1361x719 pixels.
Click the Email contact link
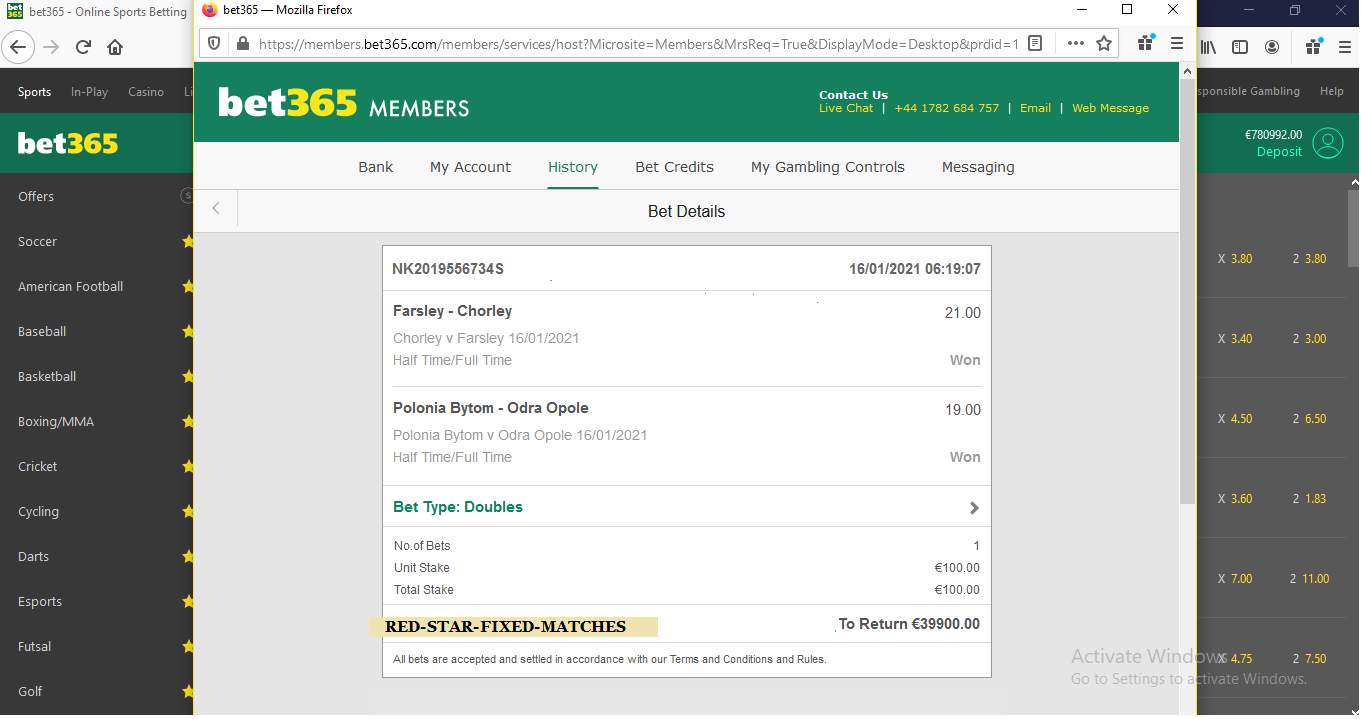pyautogui.click(x=1035, y=108)
